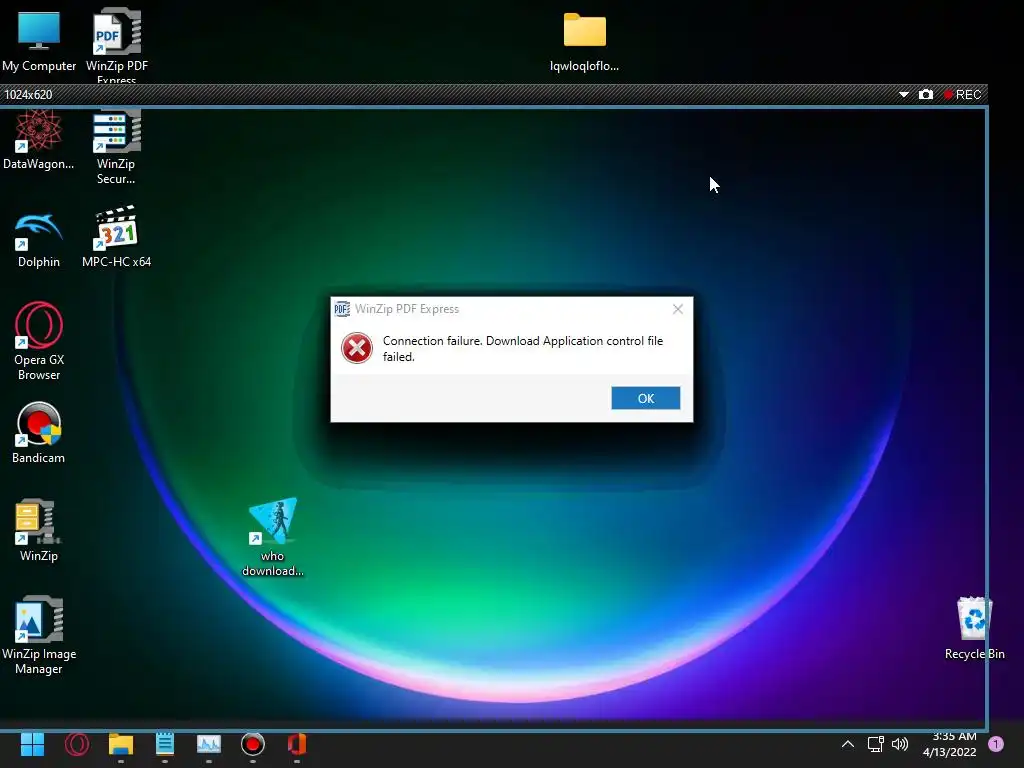Select the lqwloqloflo folder on desktop

tap(584, 42)
